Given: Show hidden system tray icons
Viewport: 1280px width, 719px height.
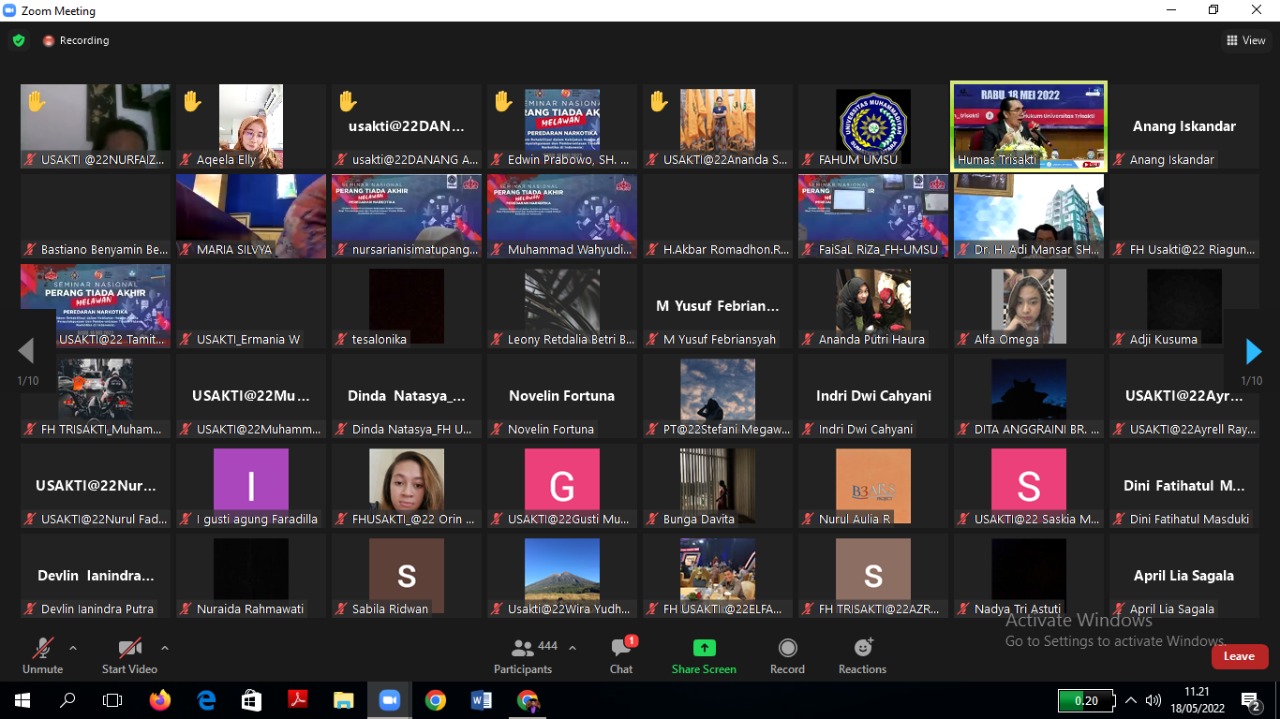Looking at the screenshot, I should (x=1131, y=700).
